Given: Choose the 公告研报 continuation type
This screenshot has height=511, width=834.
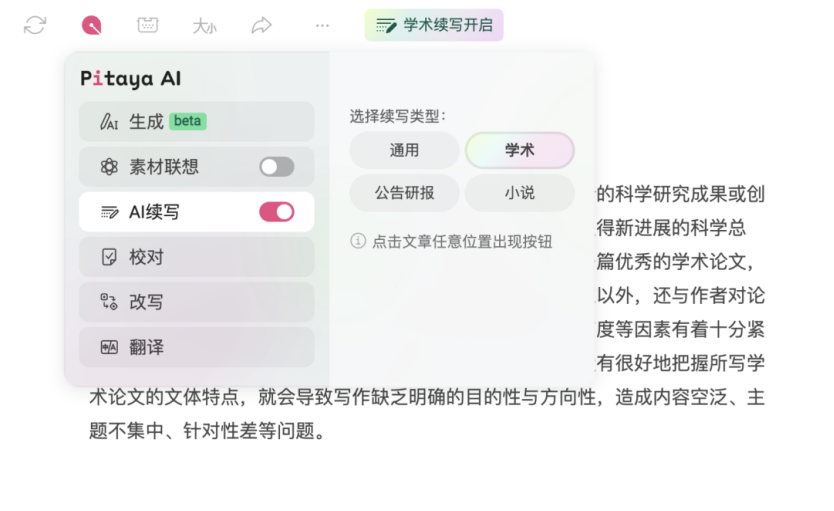Looking at the screenshot, I should [404, 193].
